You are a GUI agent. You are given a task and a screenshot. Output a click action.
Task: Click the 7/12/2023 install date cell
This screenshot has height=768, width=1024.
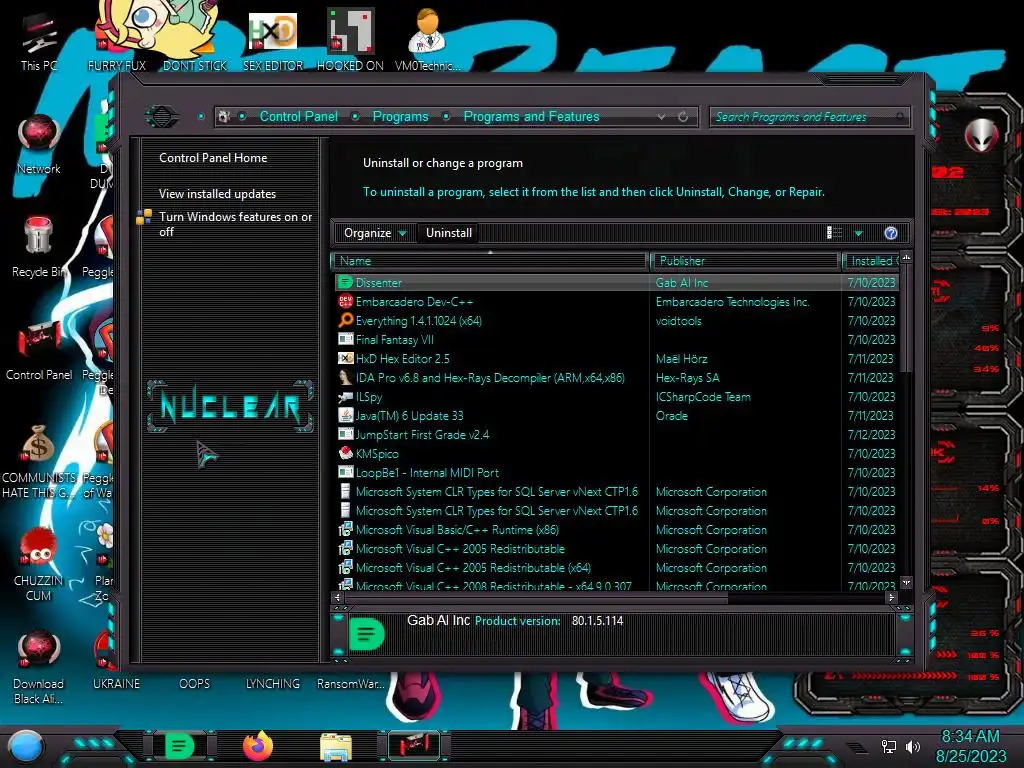click(871, 434)
